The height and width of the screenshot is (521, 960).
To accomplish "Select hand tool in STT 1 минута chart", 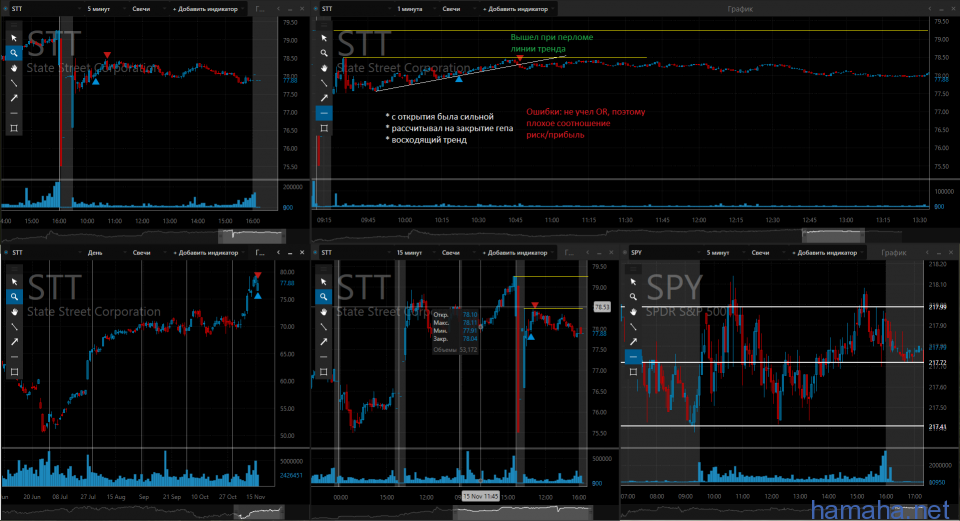I will click(x=324, y=68).
